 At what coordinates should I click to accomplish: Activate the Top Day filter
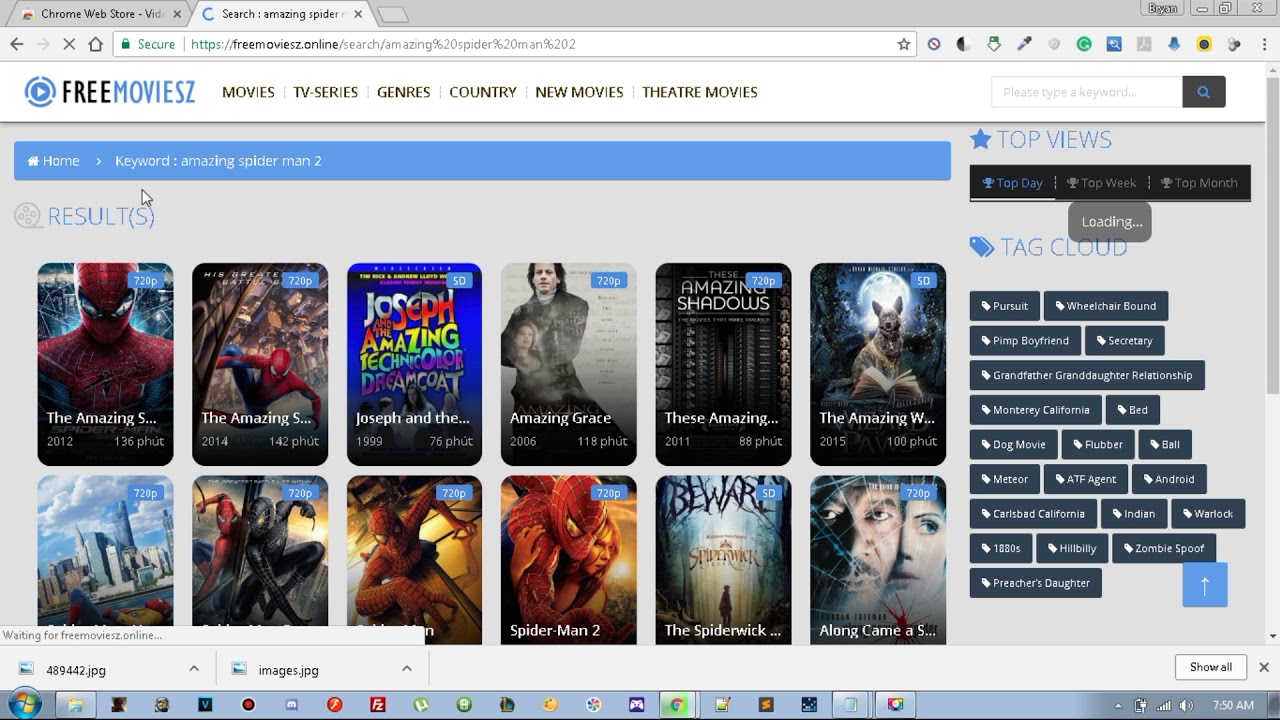click(1013, 182)
